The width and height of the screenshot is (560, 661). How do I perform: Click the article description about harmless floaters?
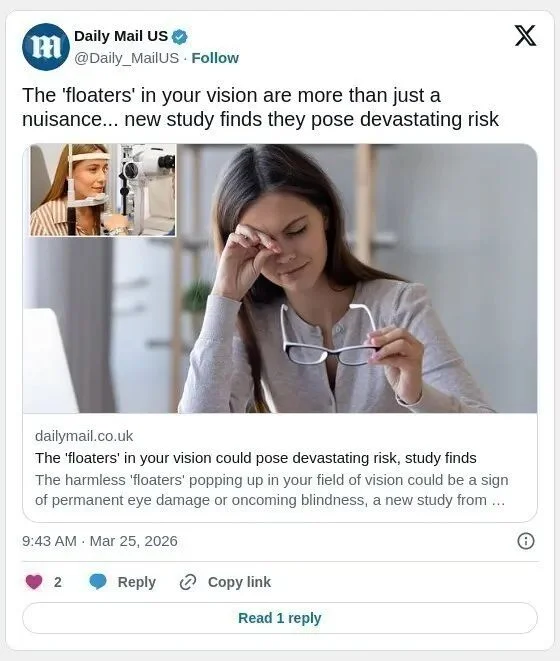coord(272,490)
